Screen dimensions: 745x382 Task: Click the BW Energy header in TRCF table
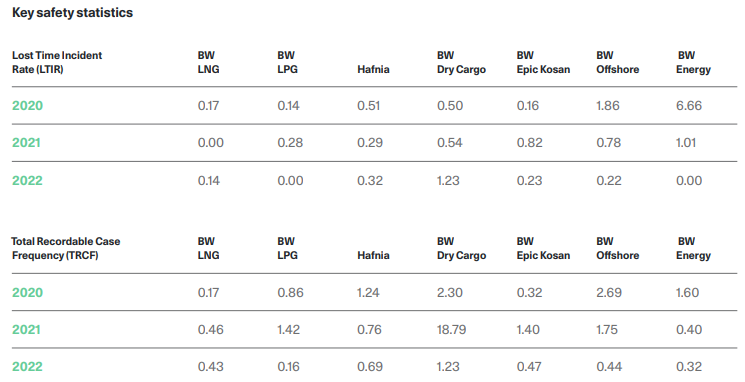693,248
